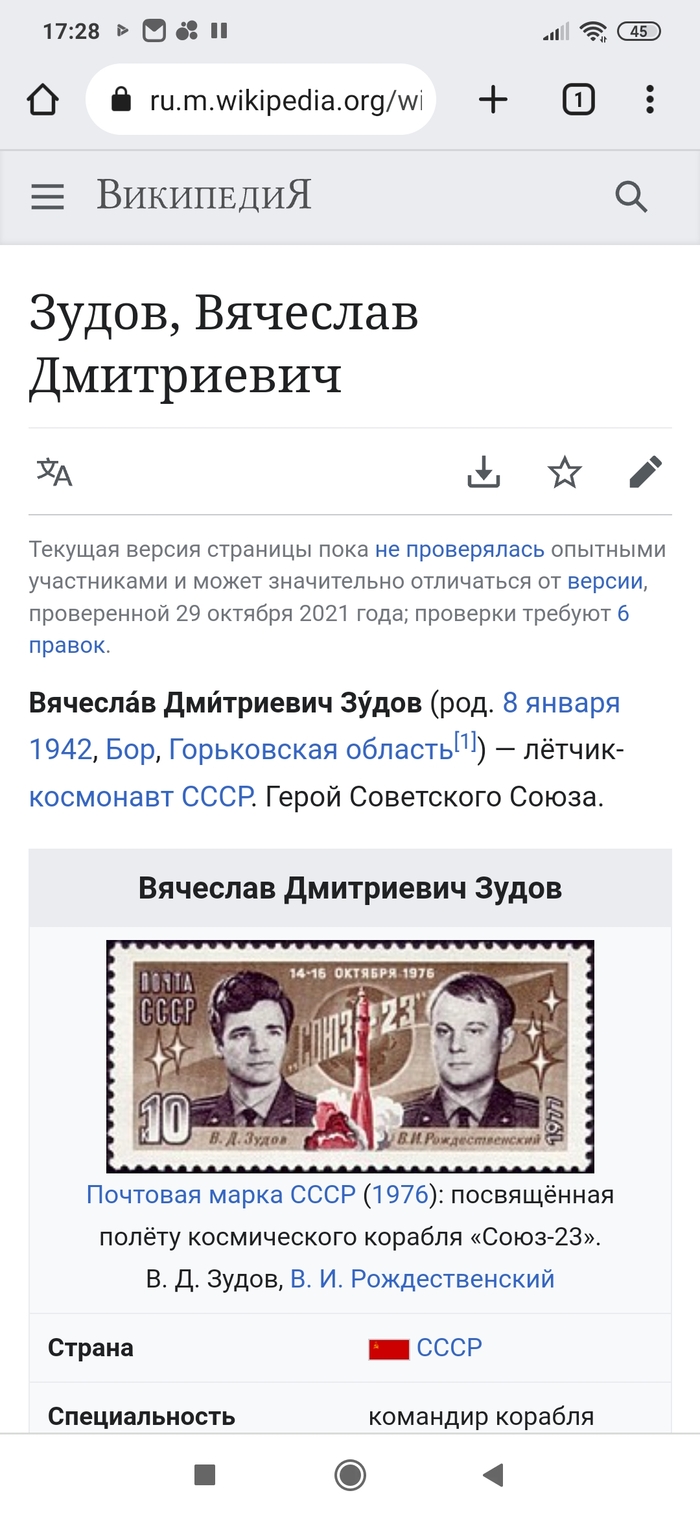Tap the Android back navigation button

pos(492,1474)
